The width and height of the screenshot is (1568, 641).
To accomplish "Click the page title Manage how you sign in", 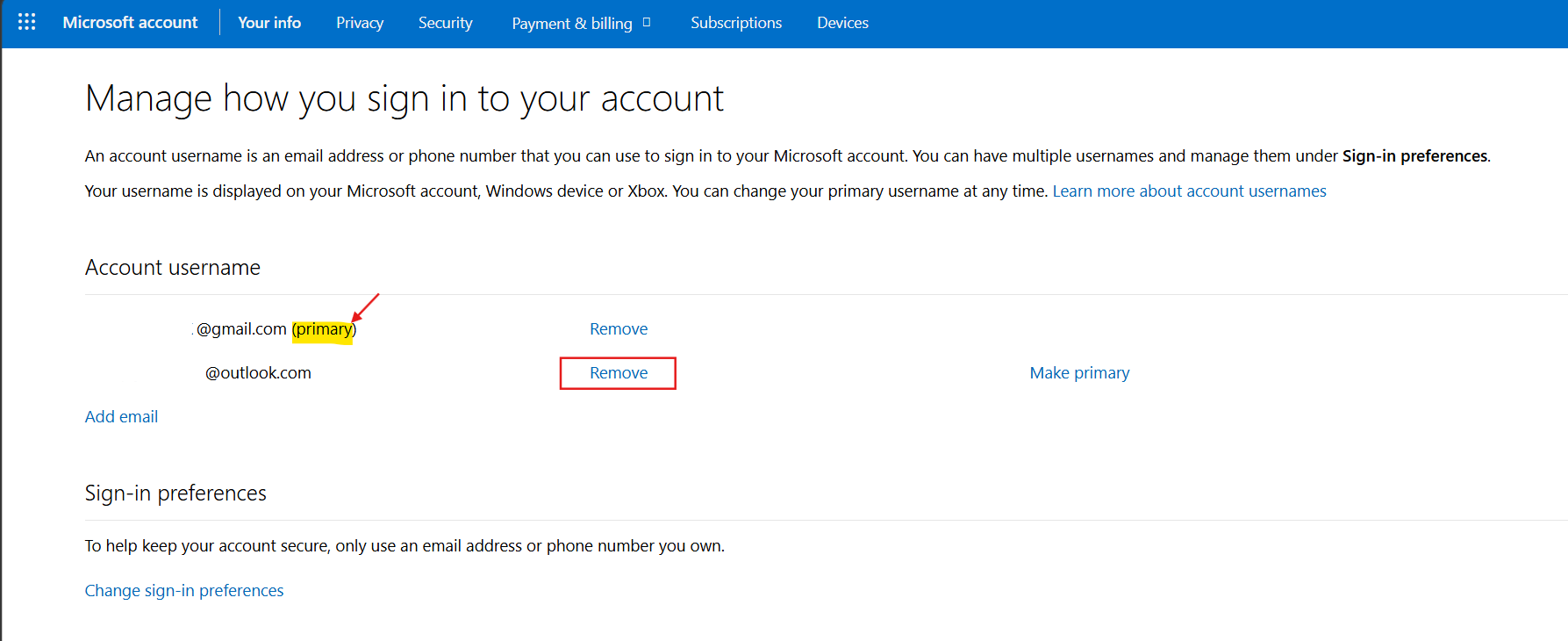I will click(x=405, y=99).
